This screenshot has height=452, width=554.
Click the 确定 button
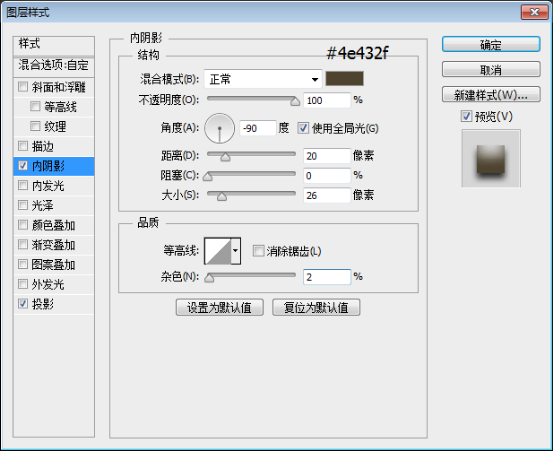point(491,45)
